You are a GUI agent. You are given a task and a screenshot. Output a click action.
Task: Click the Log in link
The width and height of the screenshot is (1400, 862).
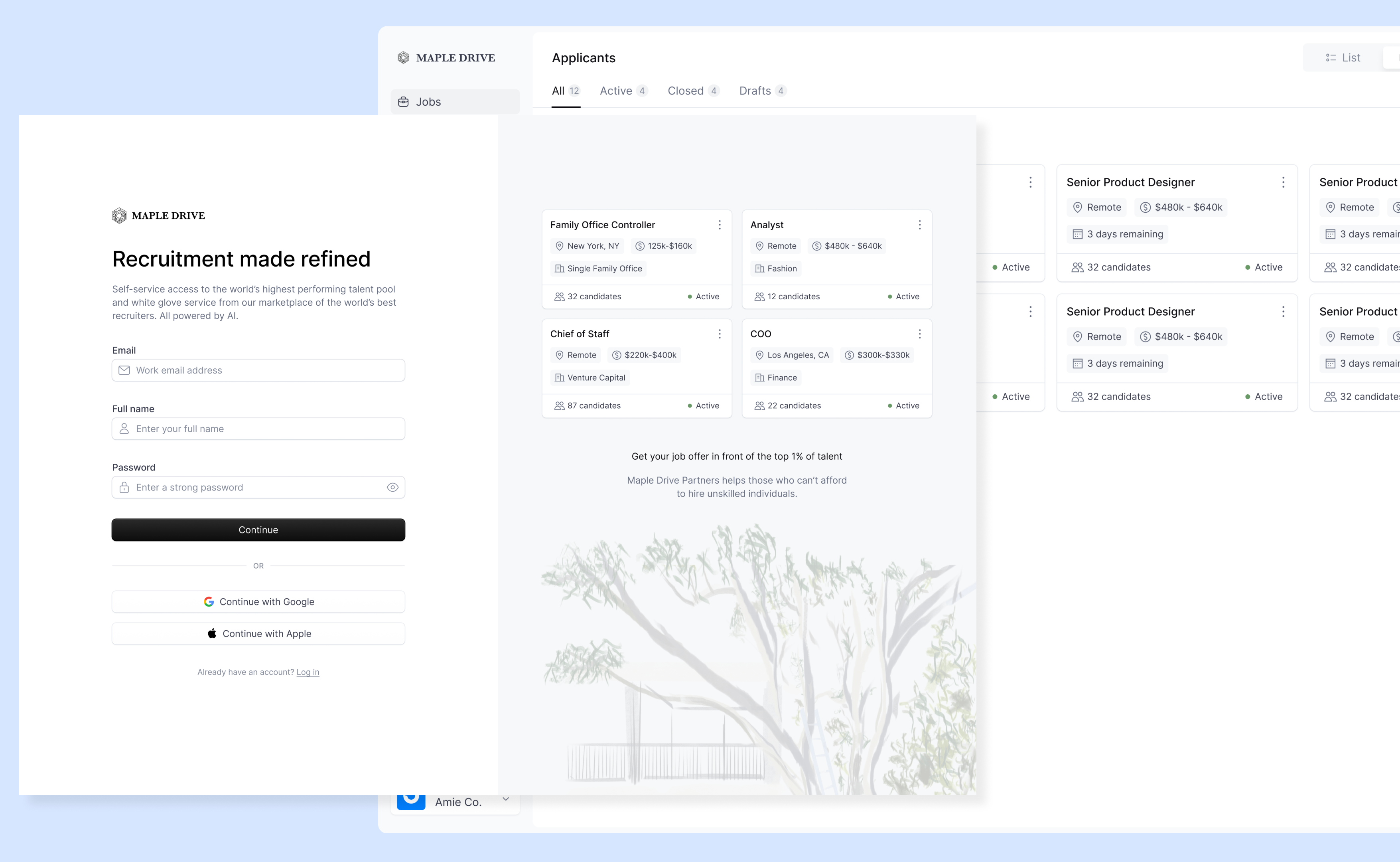coord(308,672)
